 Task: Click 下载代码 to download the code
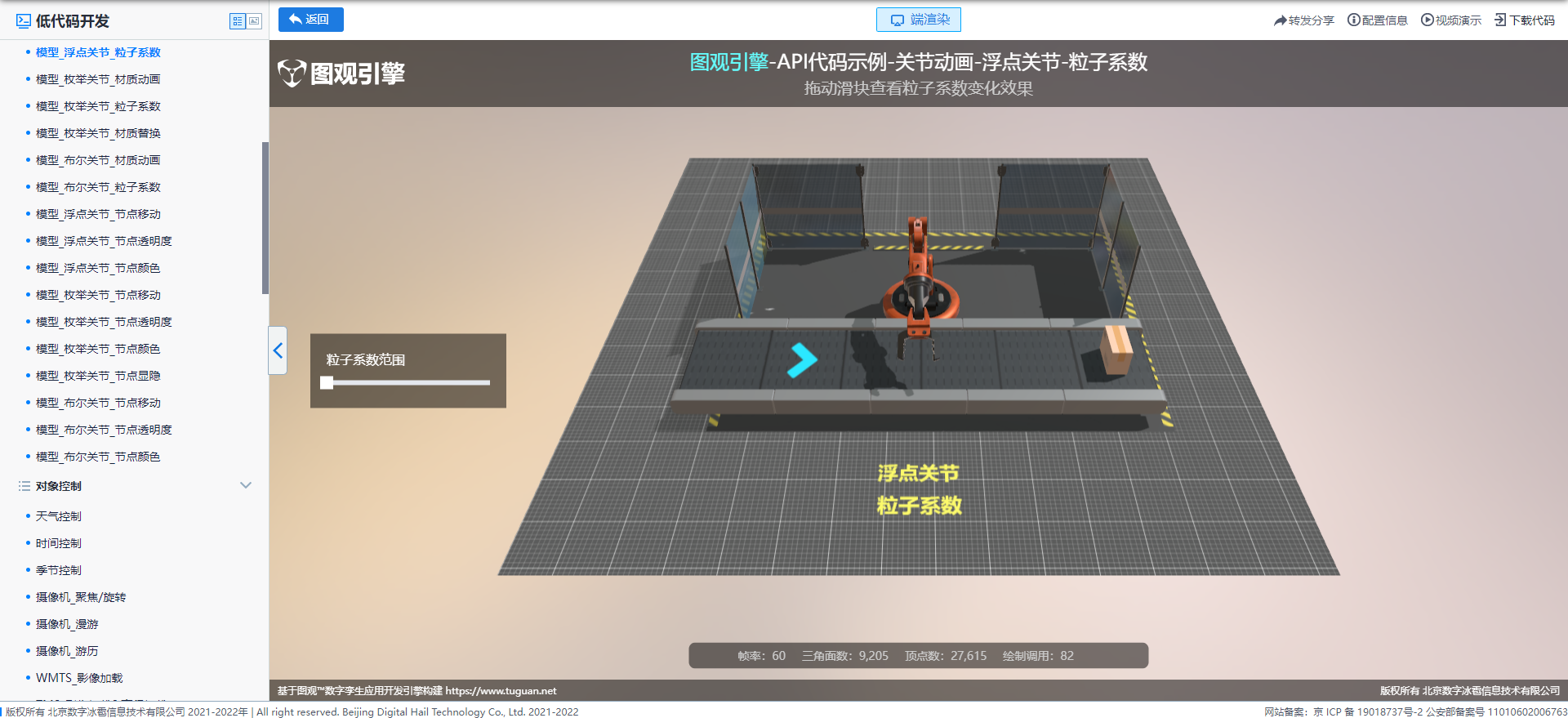(x=1524, y=20)
